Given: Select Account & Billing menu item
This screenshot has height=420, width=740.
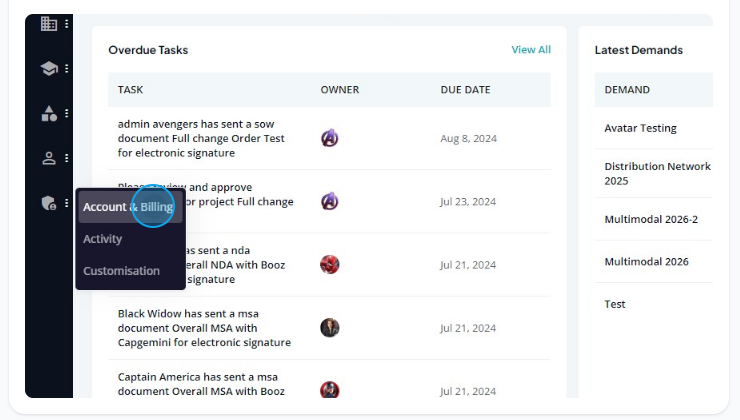Looking at the screenshot, I should [128, 207].
